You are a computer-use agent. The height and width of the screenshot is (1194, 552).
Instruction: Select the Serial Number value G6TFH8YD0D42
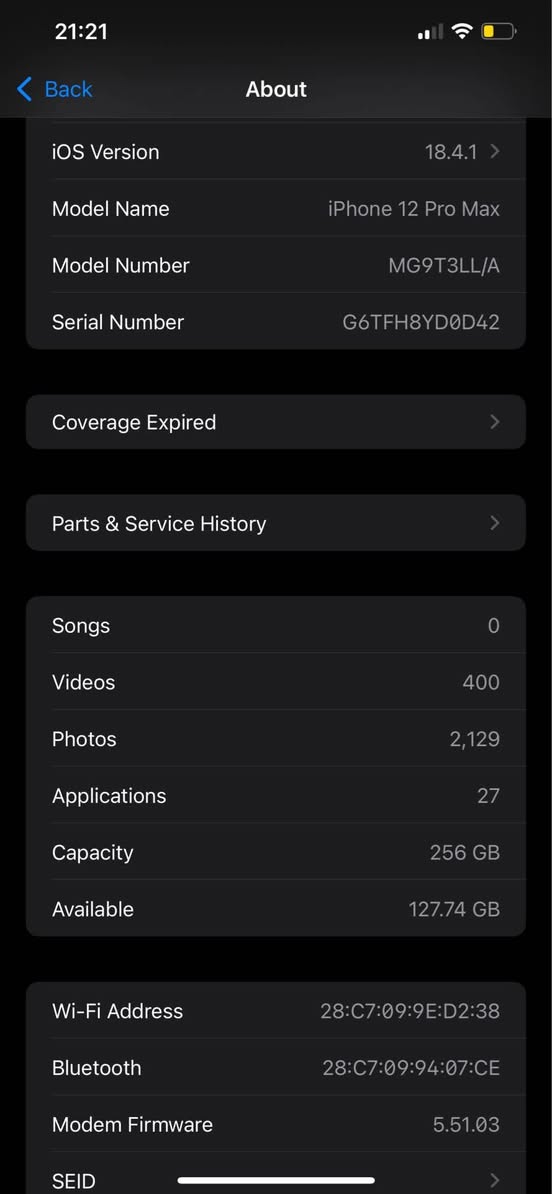(421, 322)
